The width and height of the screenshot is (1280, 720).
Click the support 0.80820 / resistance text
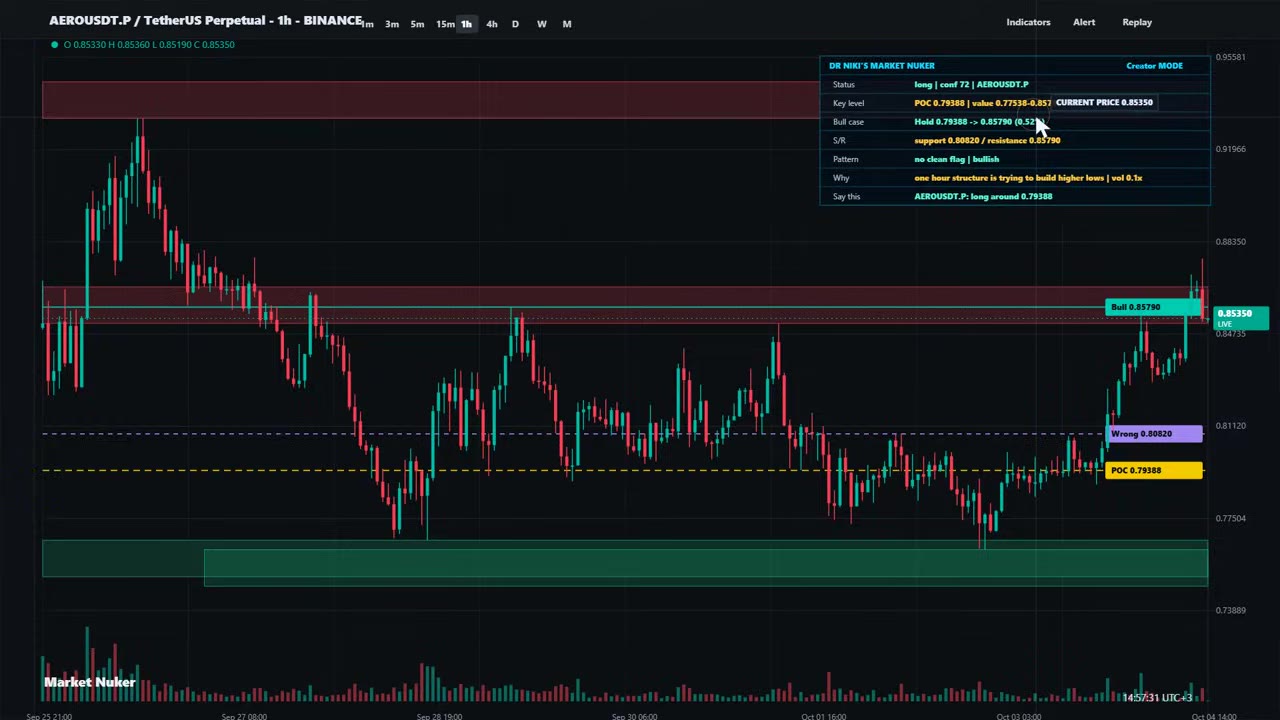coord(987,141)
